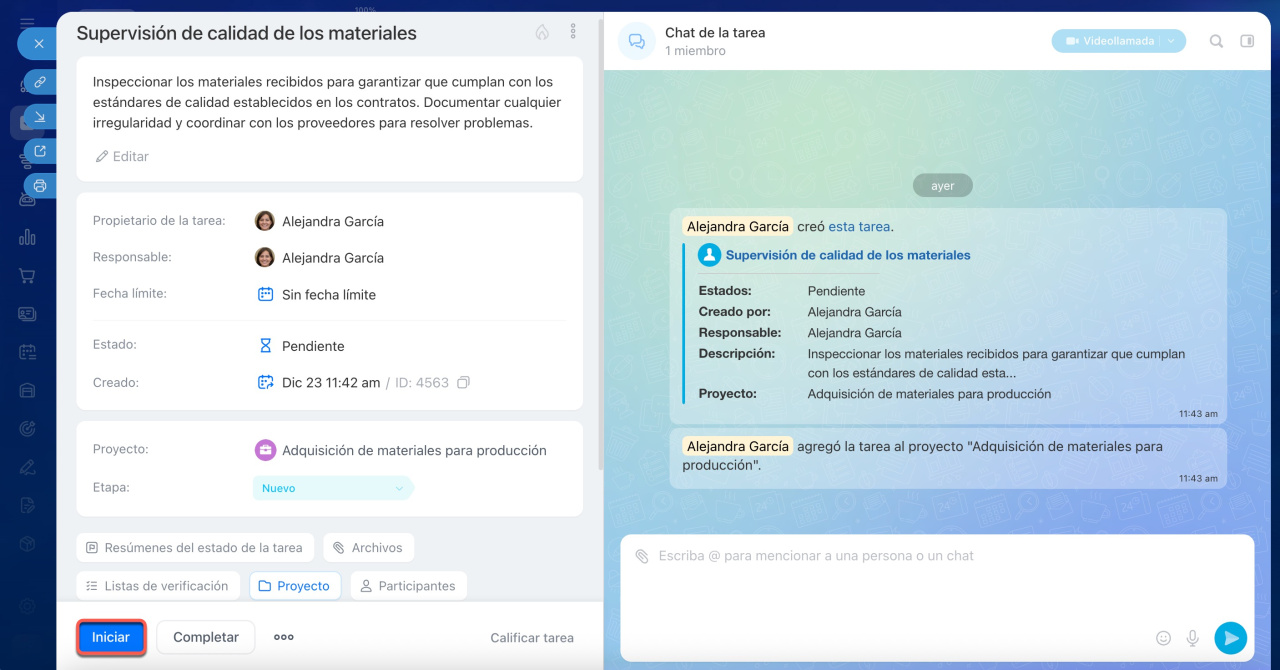The image size is (1280, 670).
Task: Open the more actions ellipsis beside Completar
Action: (284, 637)
